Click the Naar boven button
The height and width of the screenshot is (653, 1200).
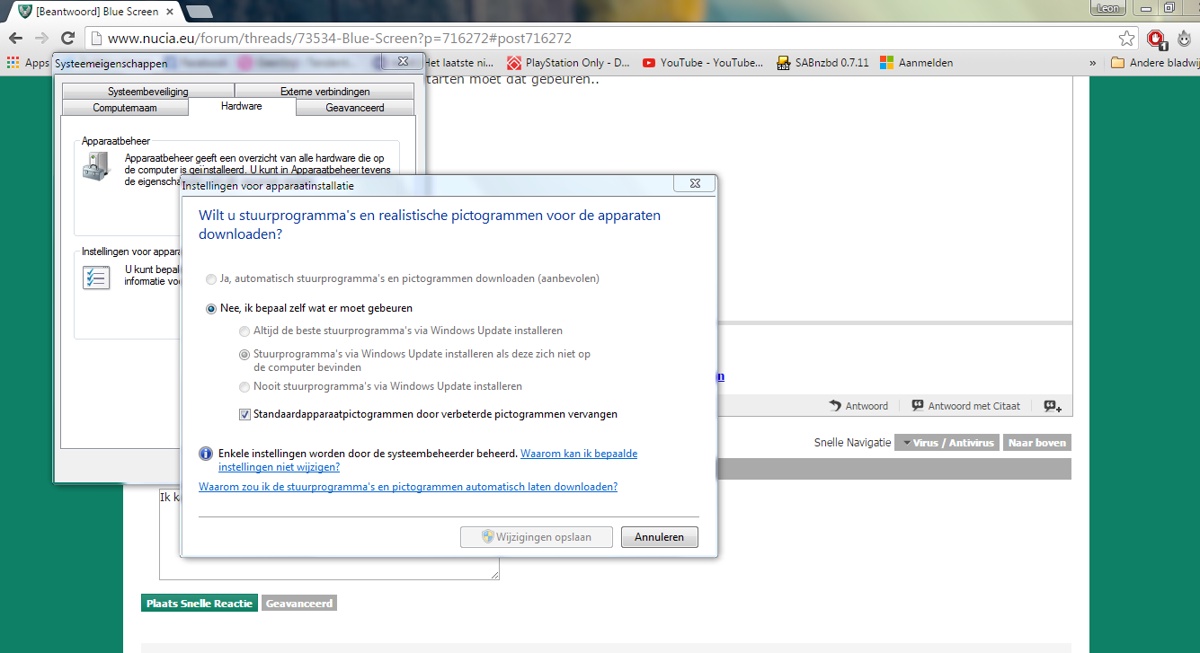click(1037, 442)
